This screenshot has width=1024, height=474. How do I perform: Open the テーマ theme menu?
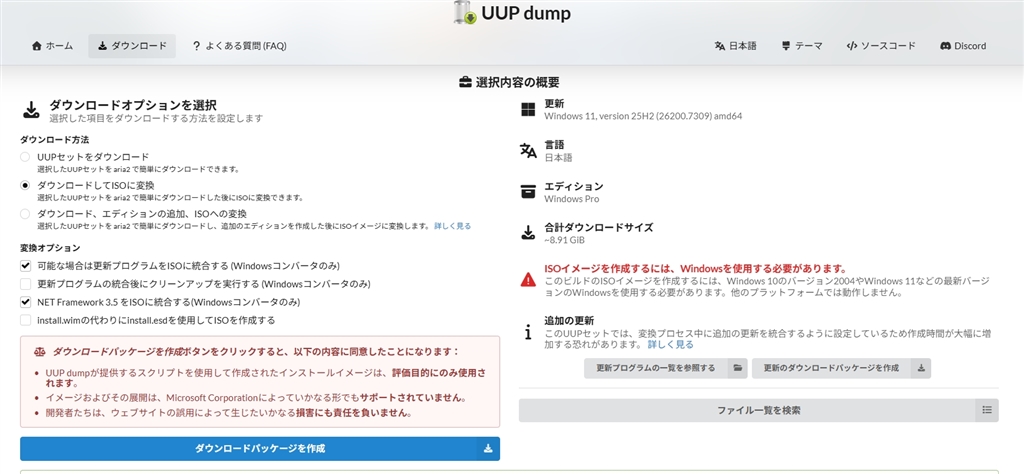[x=802, y=46]
